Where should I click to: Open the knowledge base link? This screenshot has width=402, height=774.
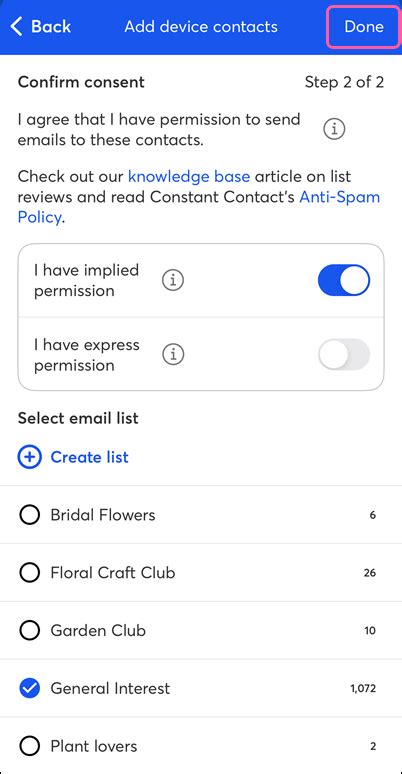189,176
